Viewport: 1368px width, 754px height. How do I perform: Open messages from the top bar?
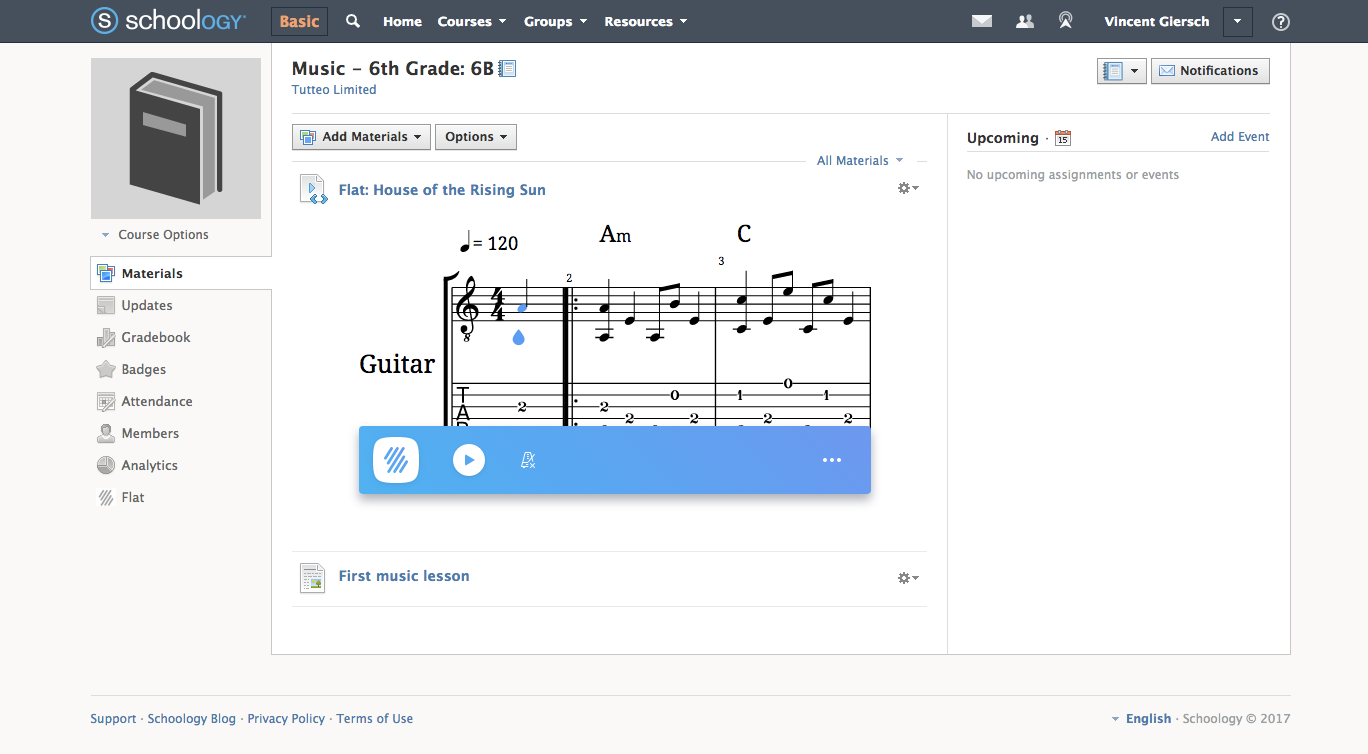[x=981, y=20]
